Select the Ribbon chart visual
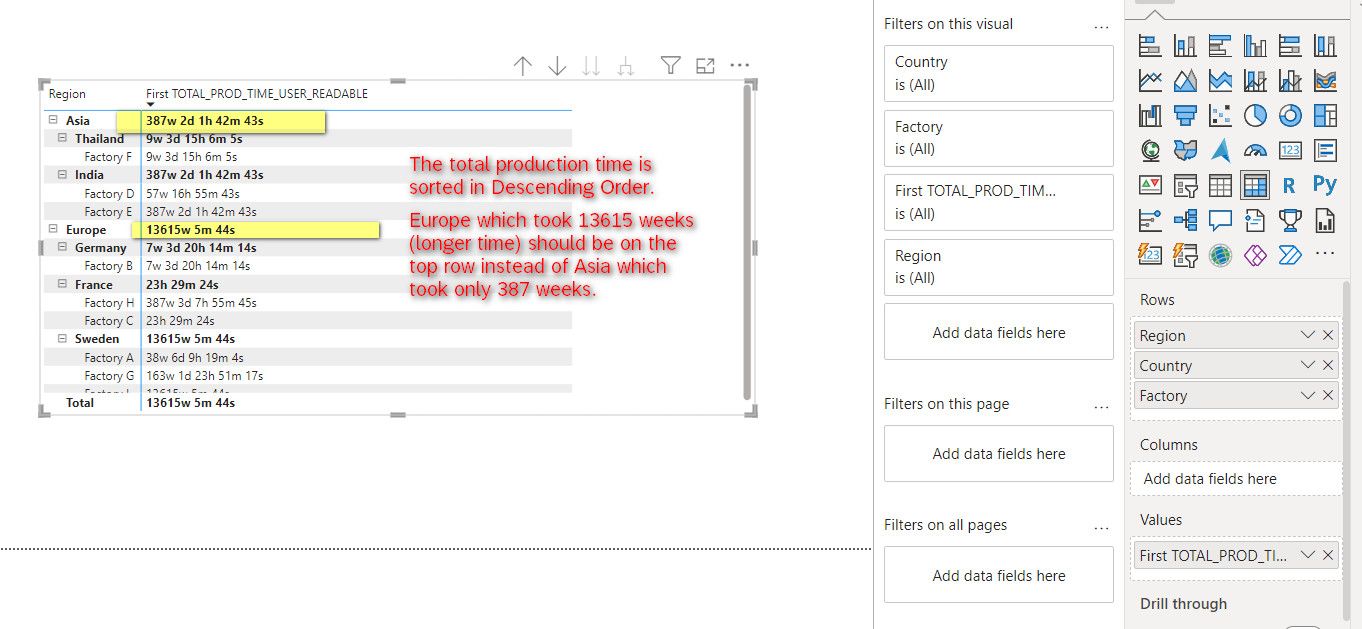 tap(1325, 80)
